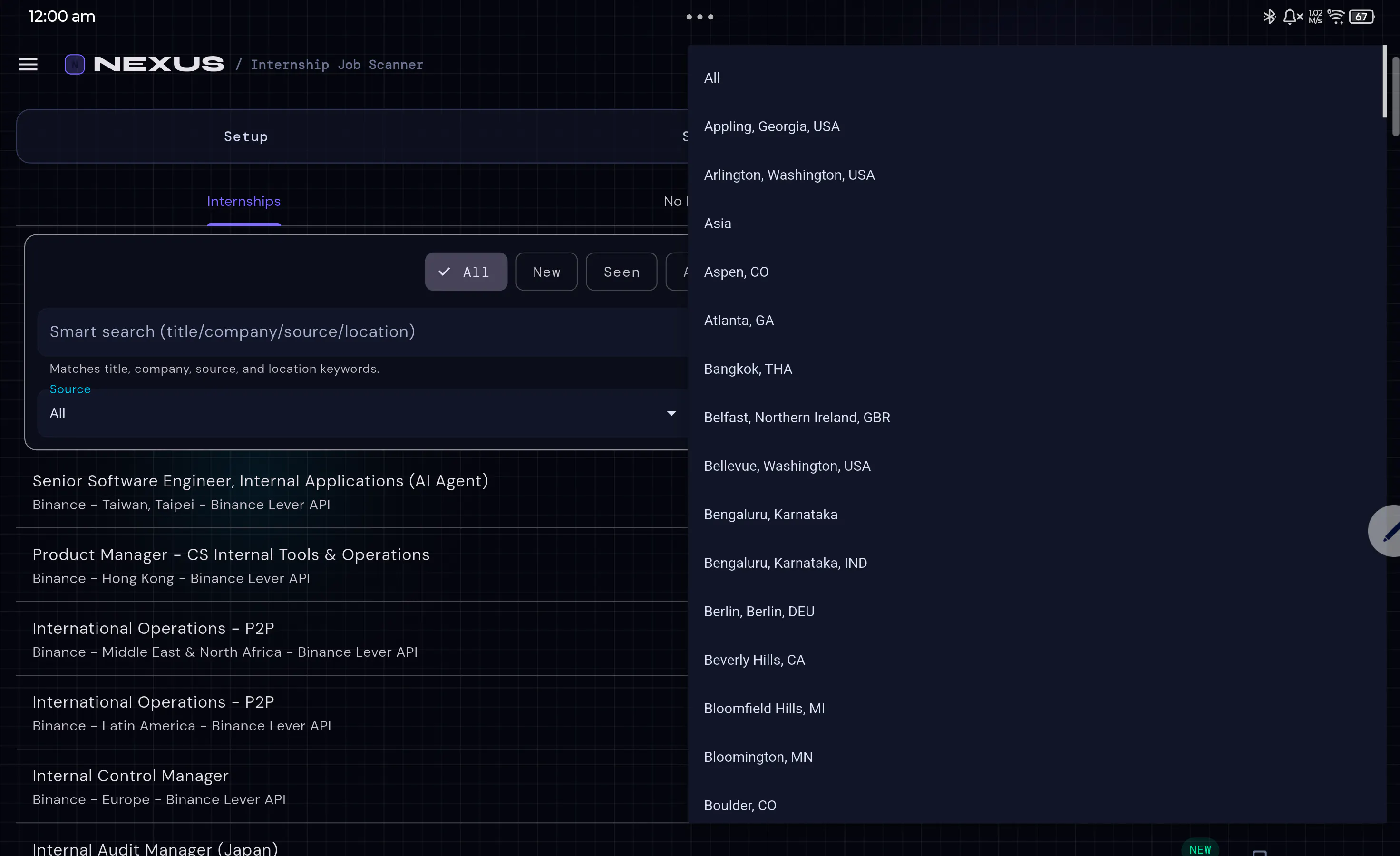
Task: Open Product Manager - CS Internal Tools job
Action: [352, 565]
